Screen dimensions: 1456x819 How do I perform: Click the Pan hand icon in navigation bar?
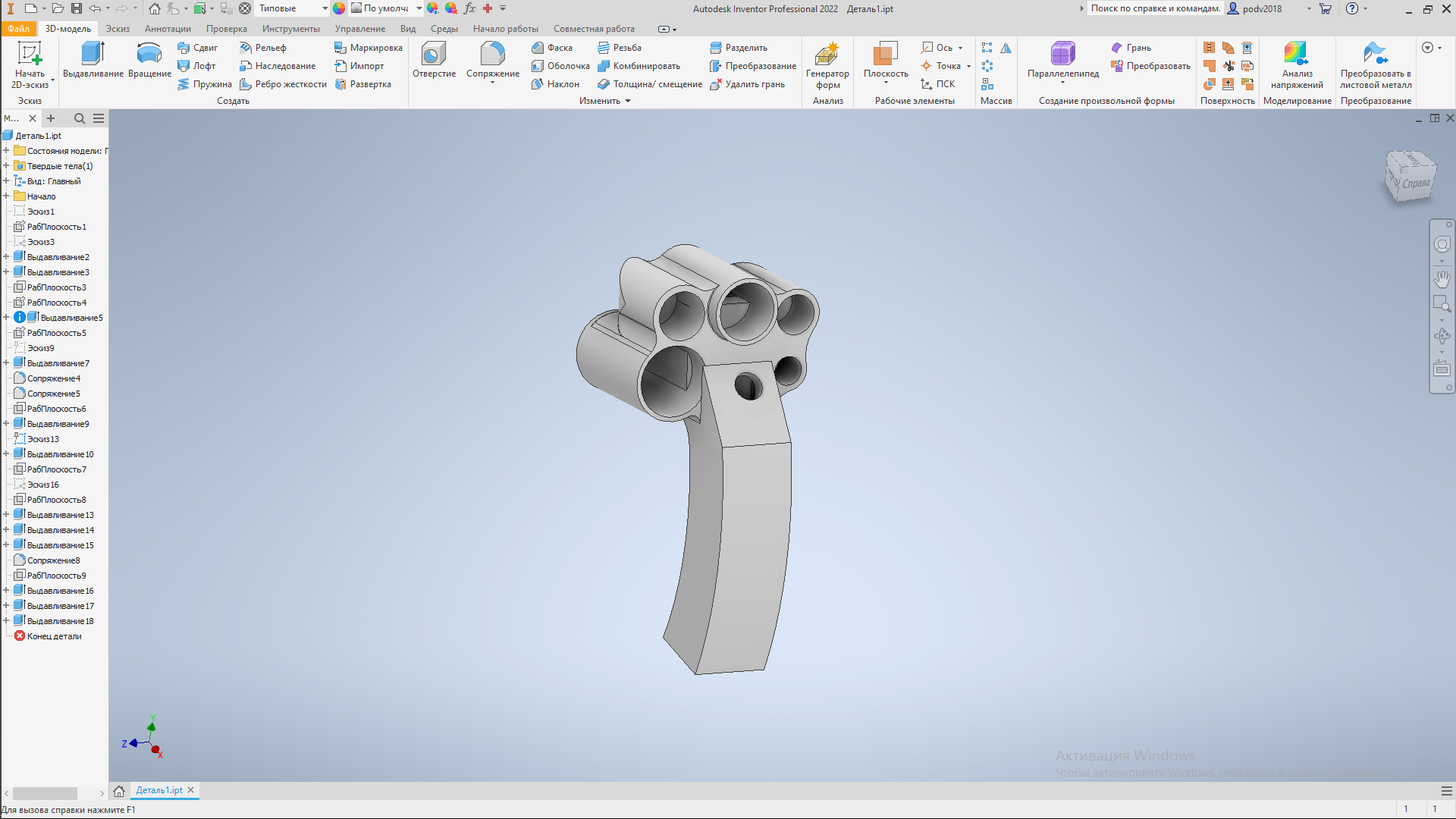[x=1442, y=279]
